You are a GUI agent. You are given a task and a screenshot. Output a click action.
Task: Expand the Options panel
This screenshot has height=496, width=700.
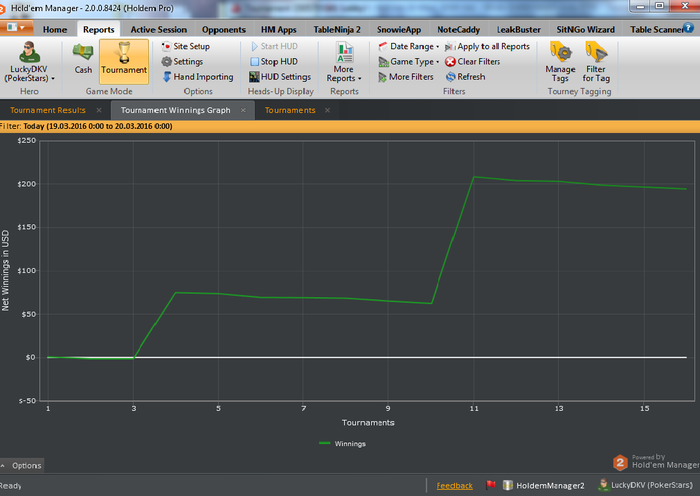tap(21, 466)
